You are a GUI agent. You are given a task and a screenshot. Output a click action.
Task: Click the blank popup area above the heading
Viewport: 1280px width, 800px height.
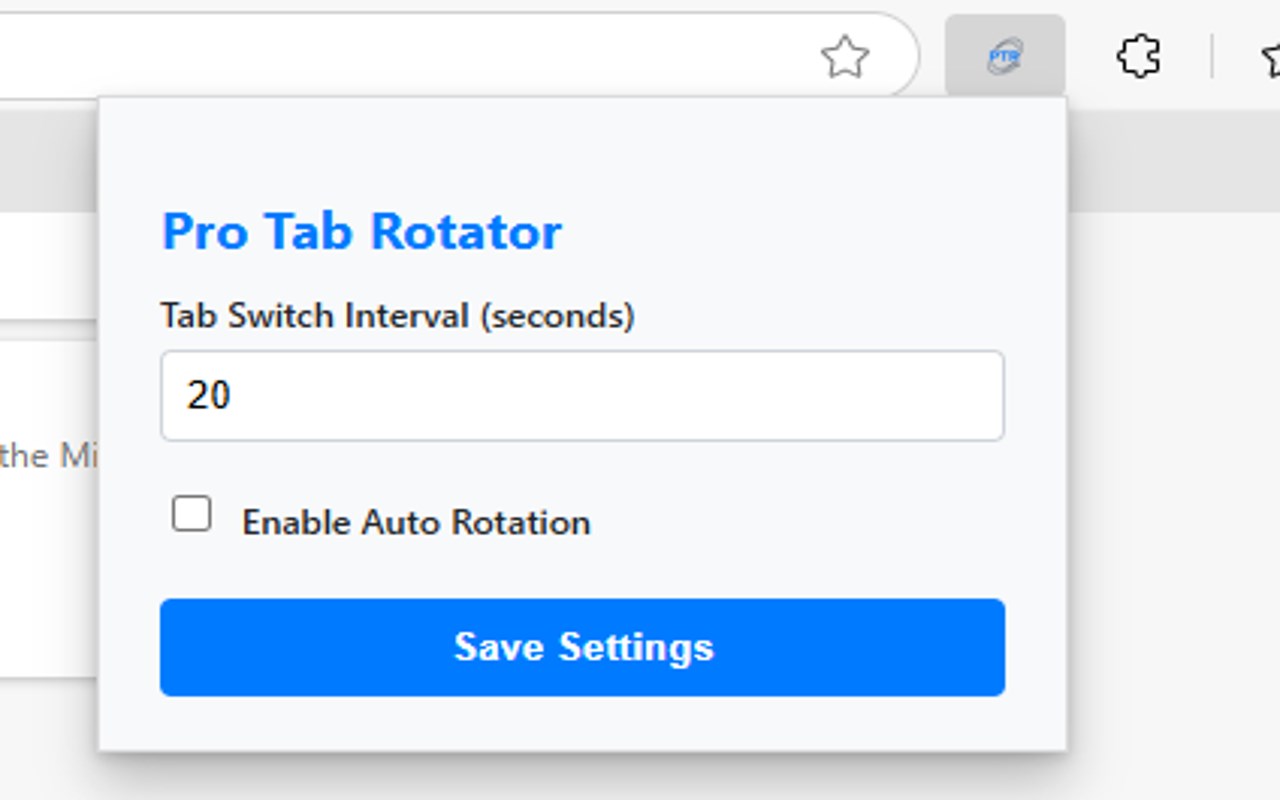(582, 150)
